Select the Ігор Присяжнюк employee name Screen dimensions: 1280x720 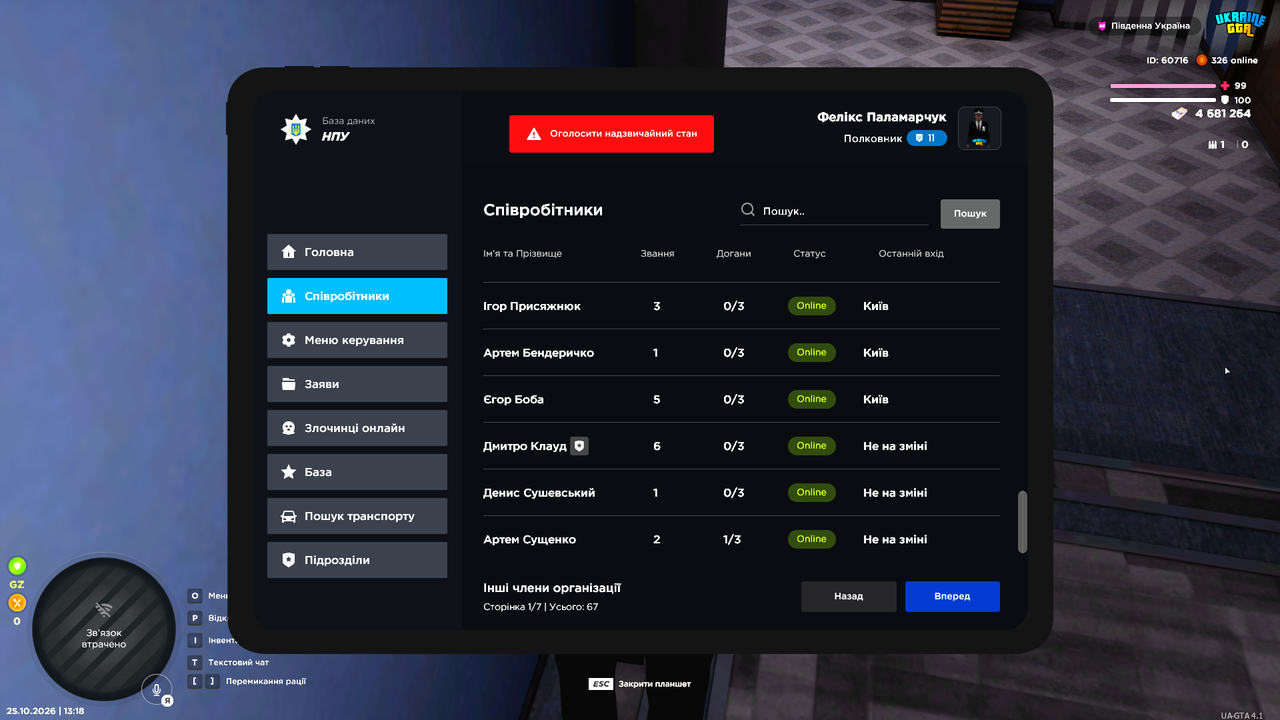point(532,306)
